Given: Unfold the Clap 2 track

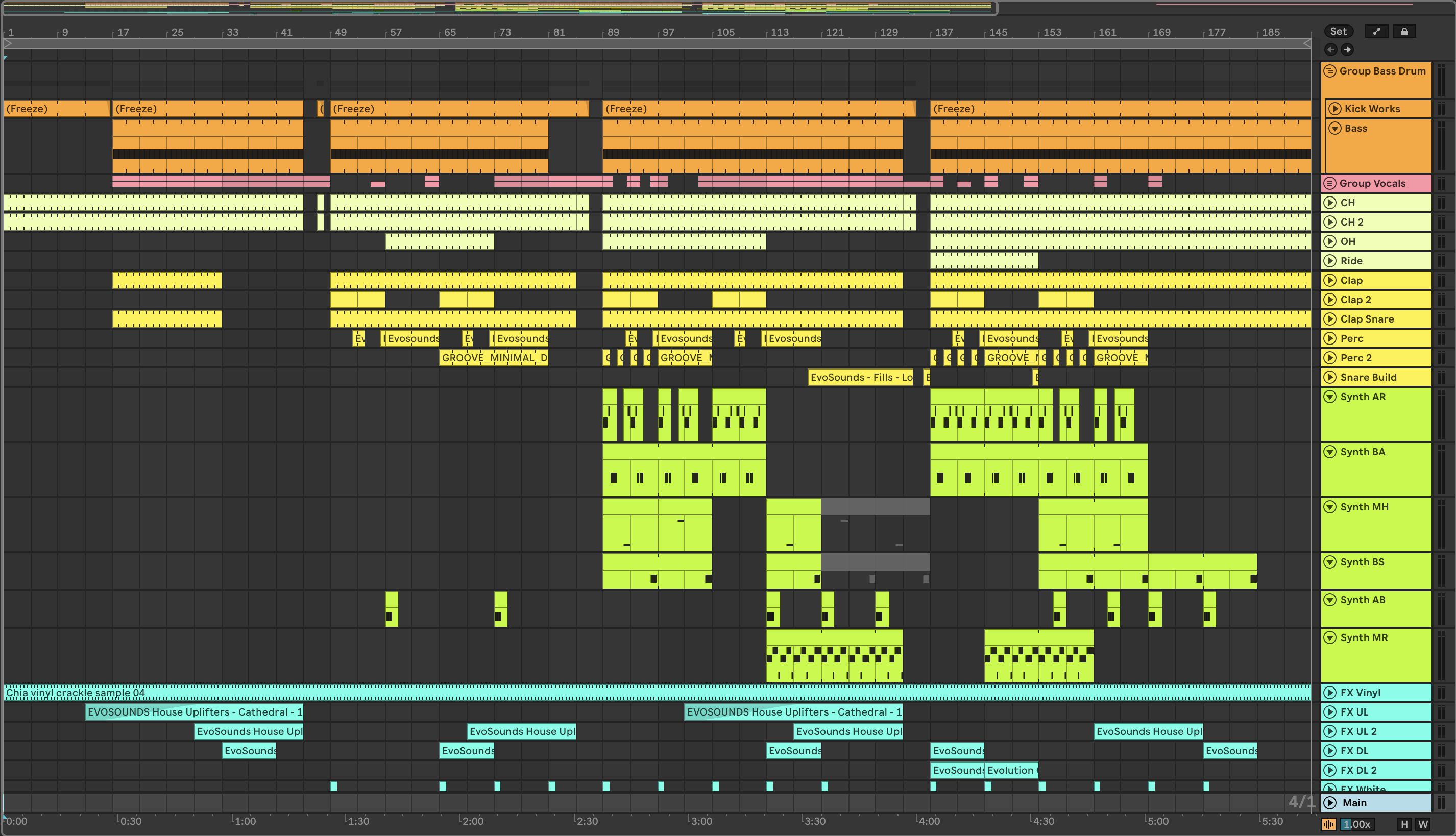Looking at the screenshot, I should click(1330, 300).
